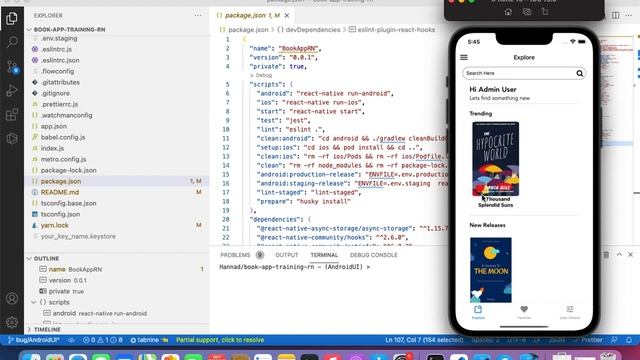Open app.json in the explorer
The image size is (640, 360).
click(x=53, y=127)
